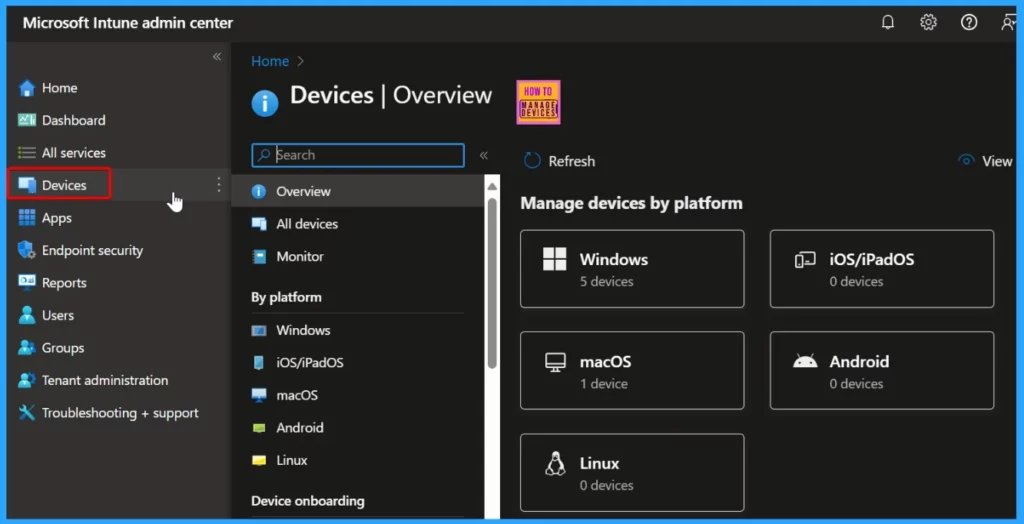
Task: Click the Android robot icon on card
Action: coord(805,361)
